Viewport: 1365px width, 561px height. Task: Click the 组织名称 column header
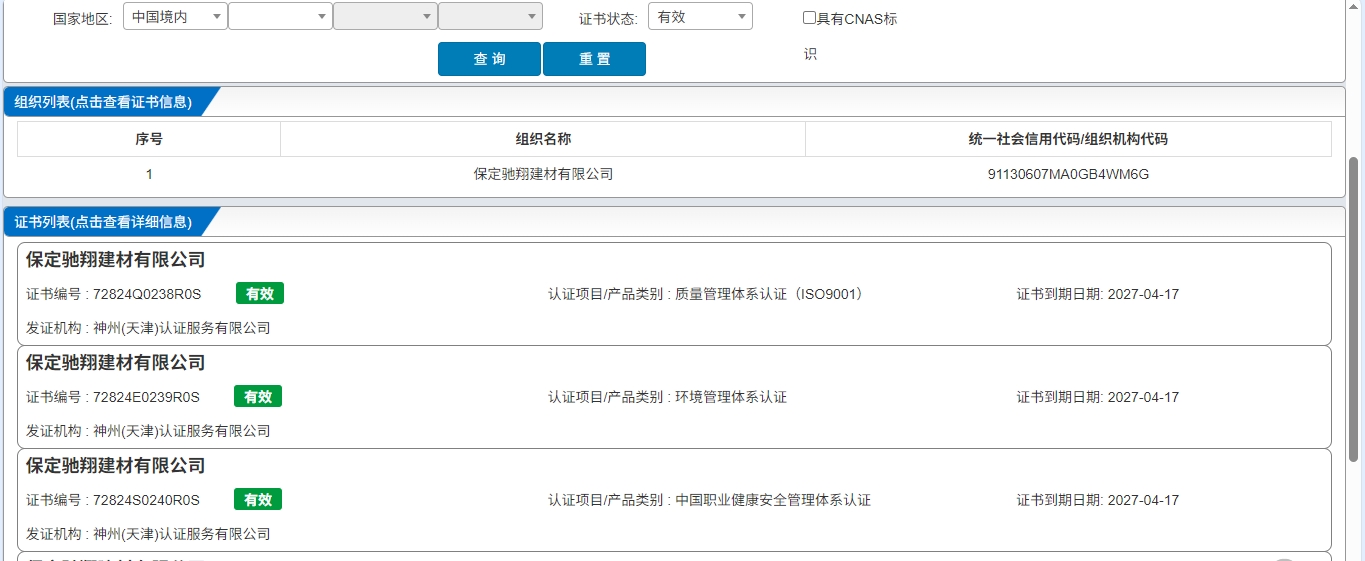(543, 139)
